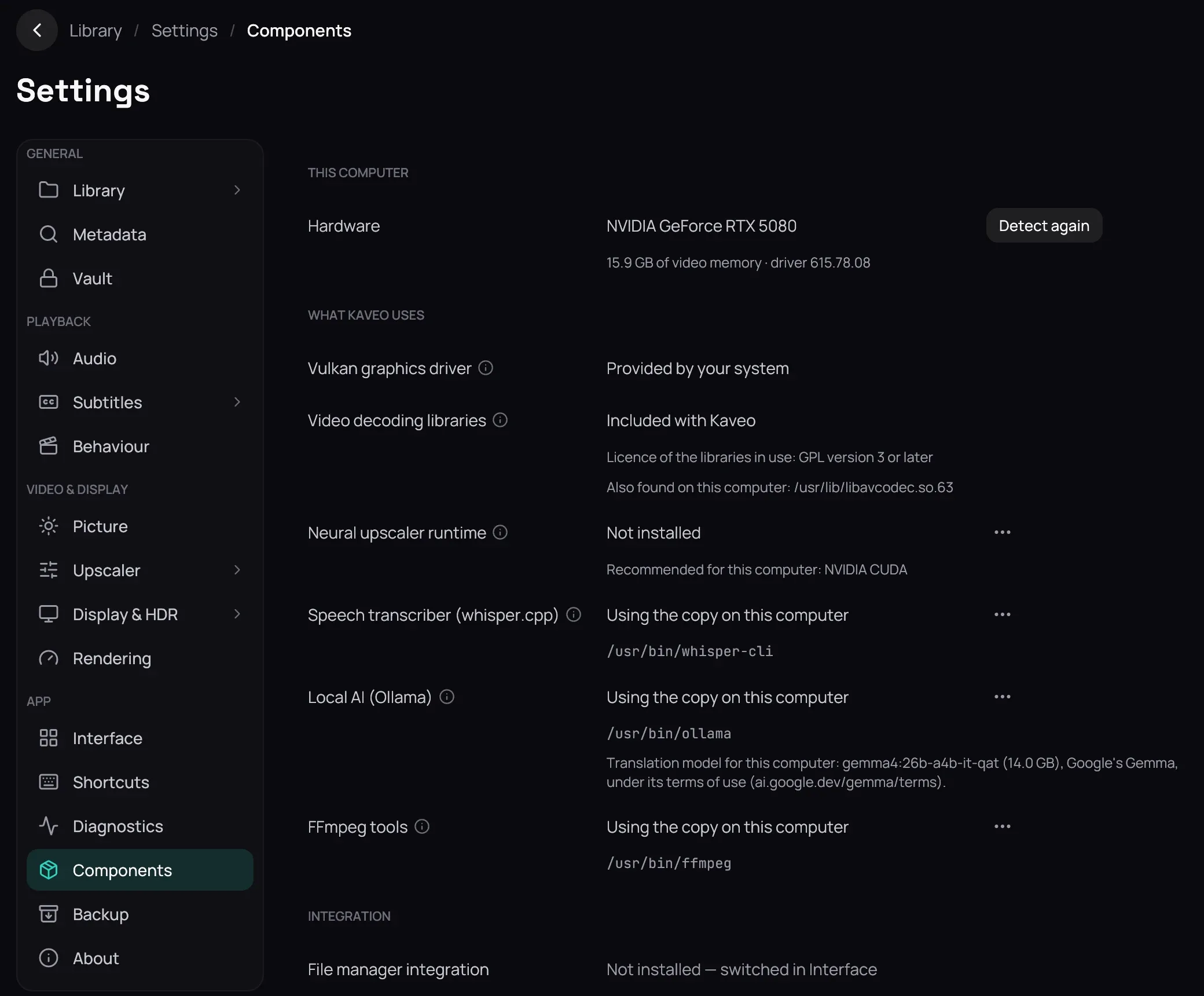The image size is (1204, 996).
Task: Open Library breadcrumb link
Action: pyautogui.click(x=96, y=31)
